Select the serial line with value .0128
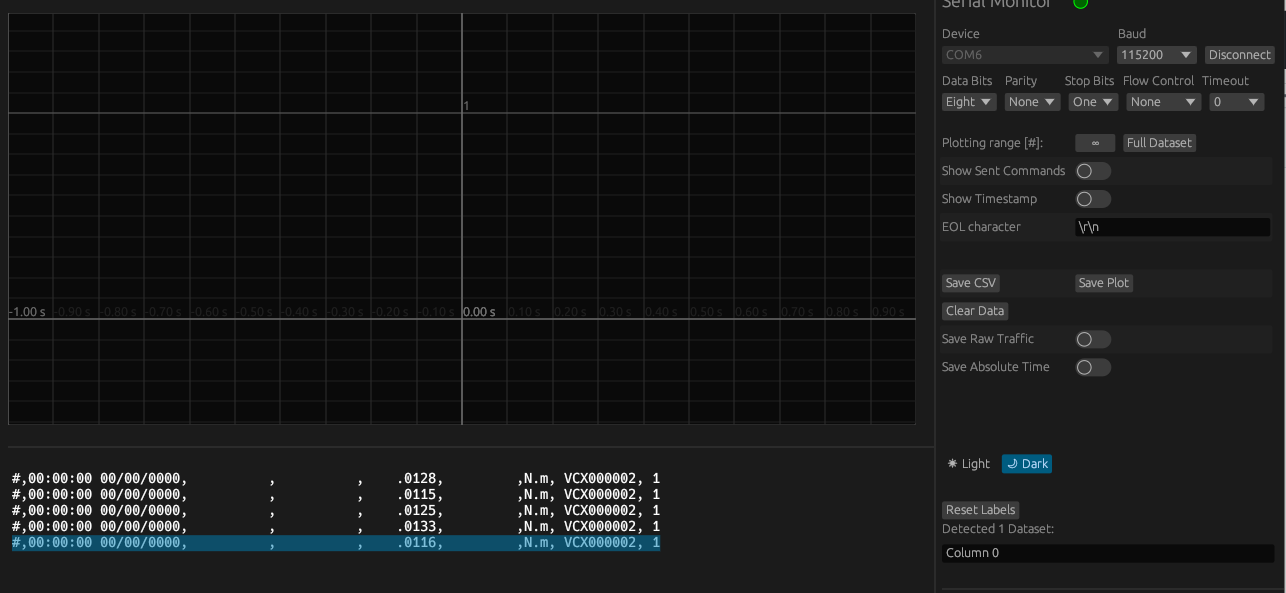 click(x=336, y=479)
